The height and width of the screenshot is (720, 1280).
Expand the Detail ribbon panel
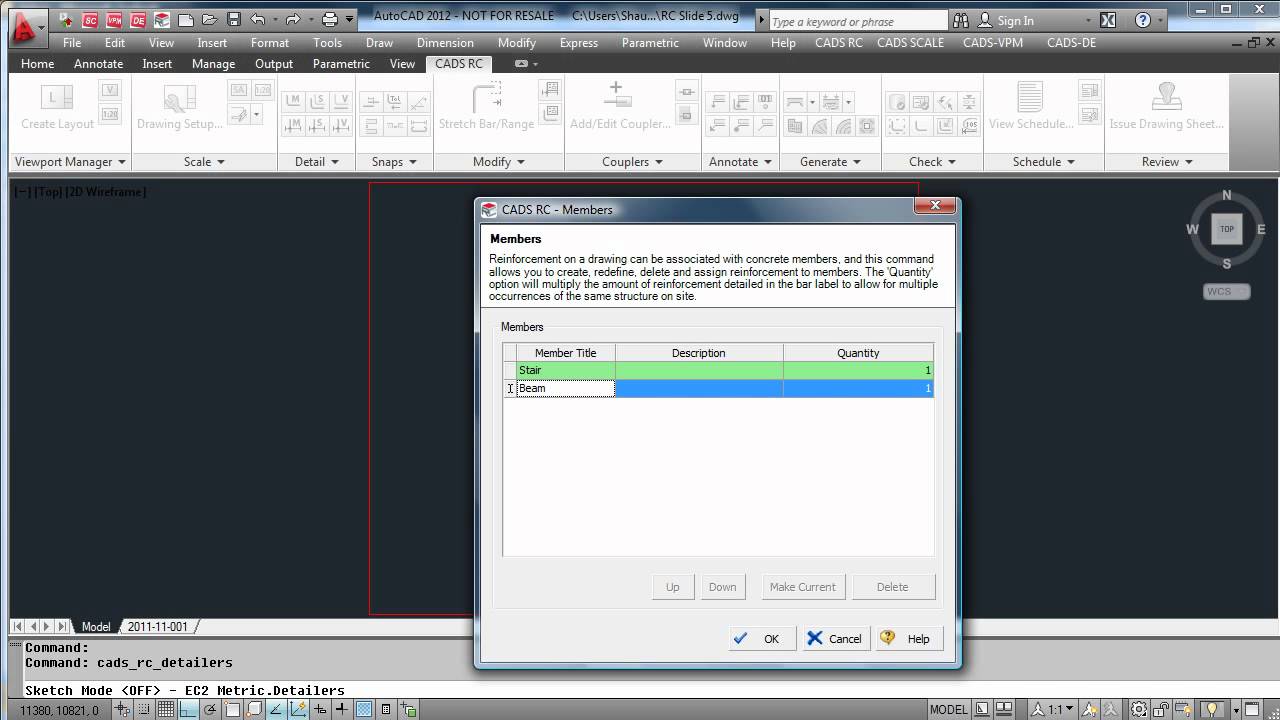(x=316, y=162)
